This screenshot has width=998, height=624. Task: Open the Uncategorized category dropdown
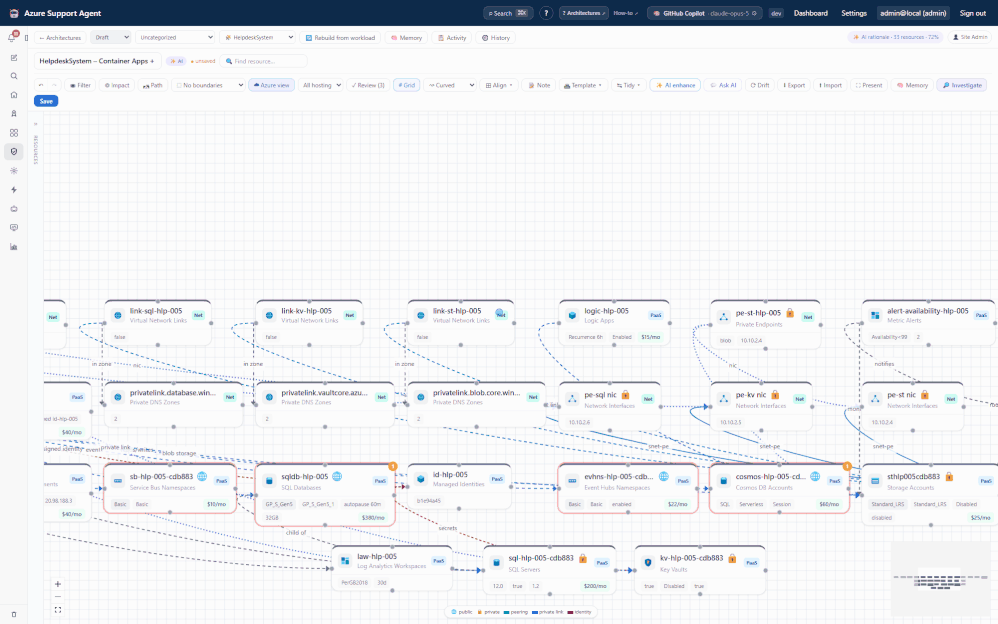pyautogui.click(x=175, y=38)
